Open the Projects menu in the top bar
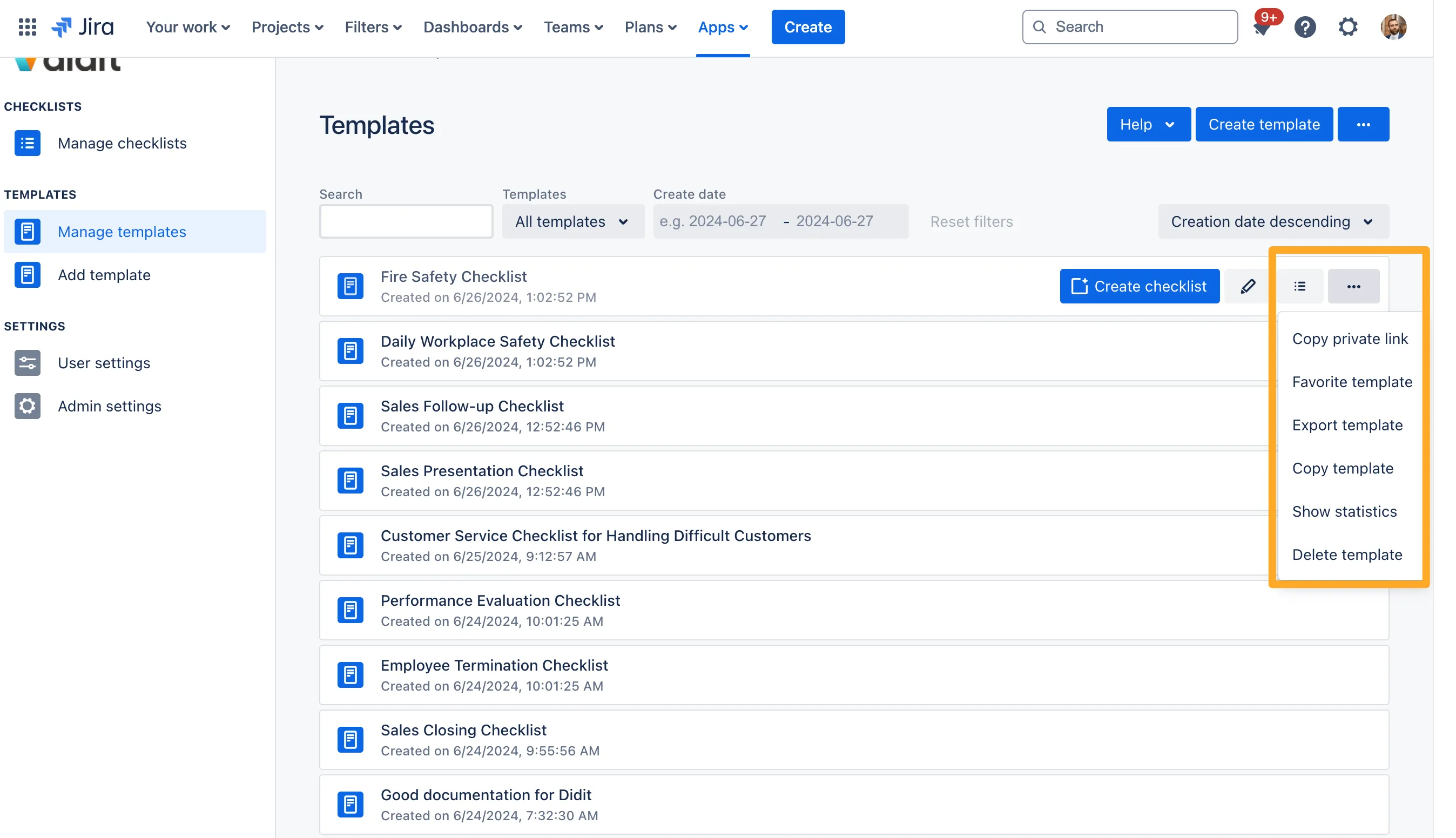This screenshot has height=838, width=1456. click(287, 27)
